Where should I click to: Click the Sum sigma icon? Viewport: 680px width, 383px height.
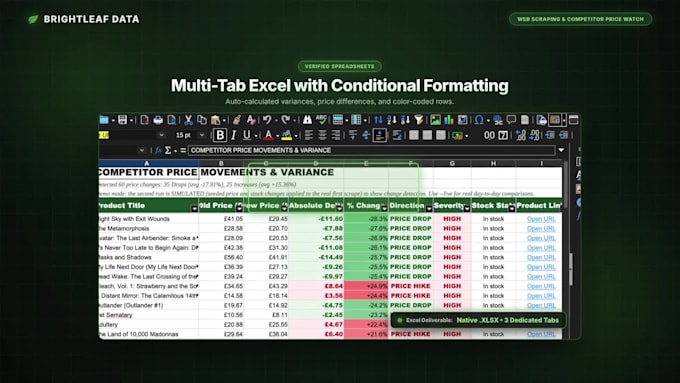point(168,150)
